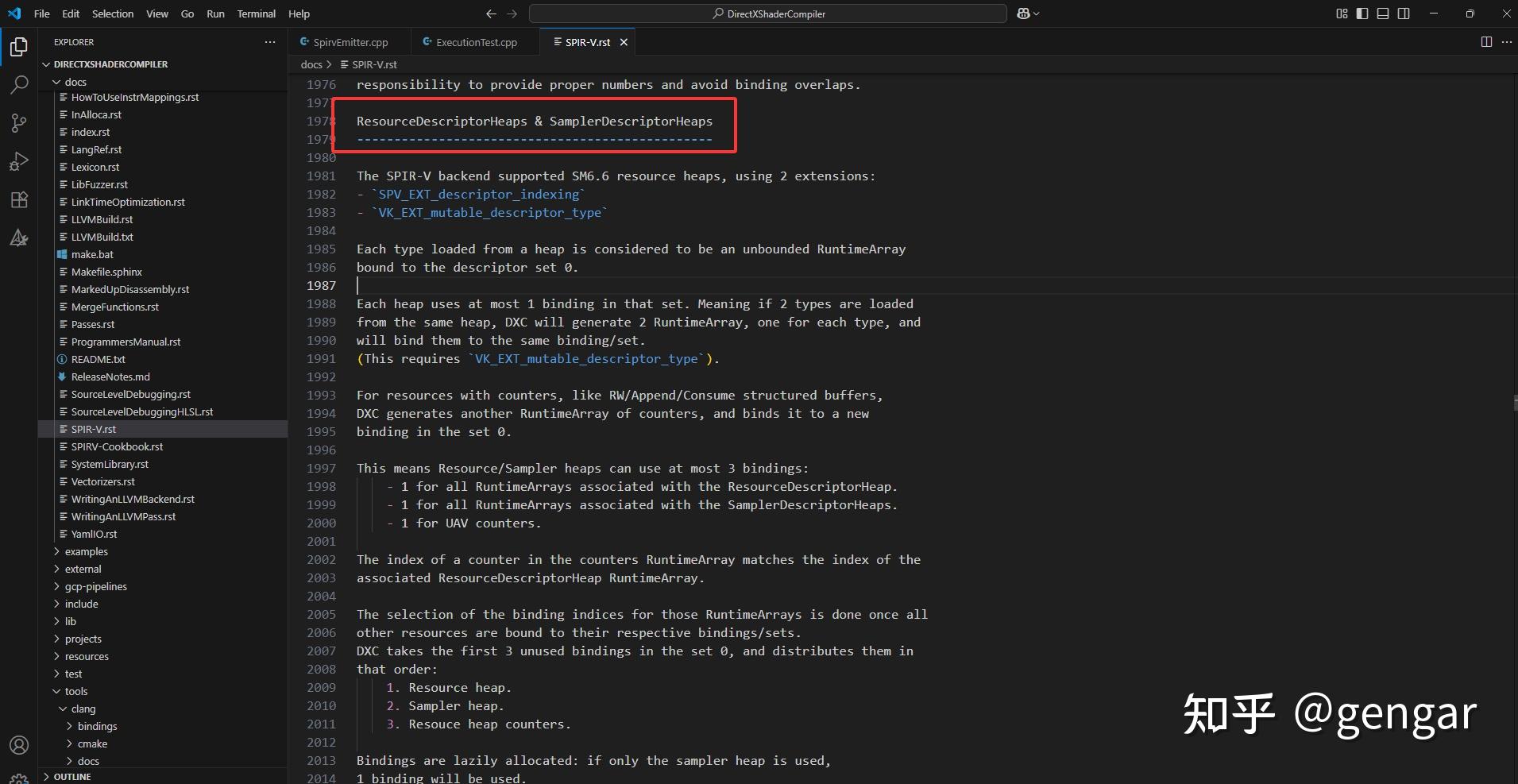Collapse the docs folder

click(x=163, y=82)
